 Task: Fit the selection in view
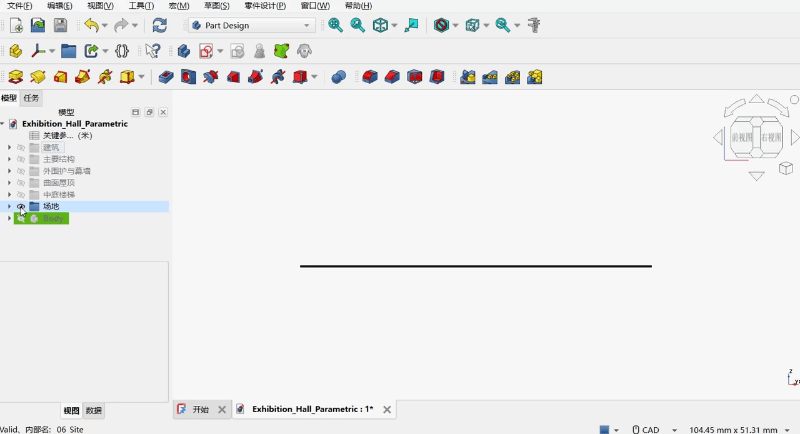point(358,25)
